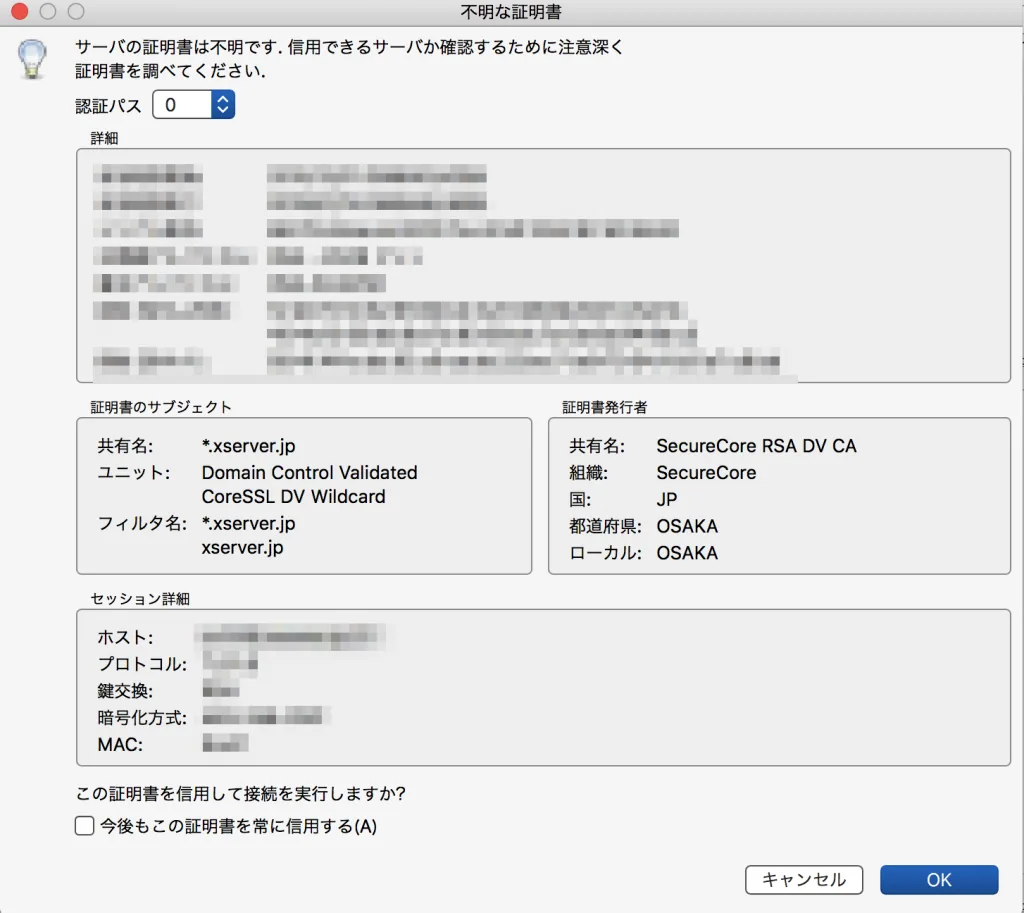The image size is (1024, 913).
Task: Click the 鍵交換 label
Action: point(125,691)
